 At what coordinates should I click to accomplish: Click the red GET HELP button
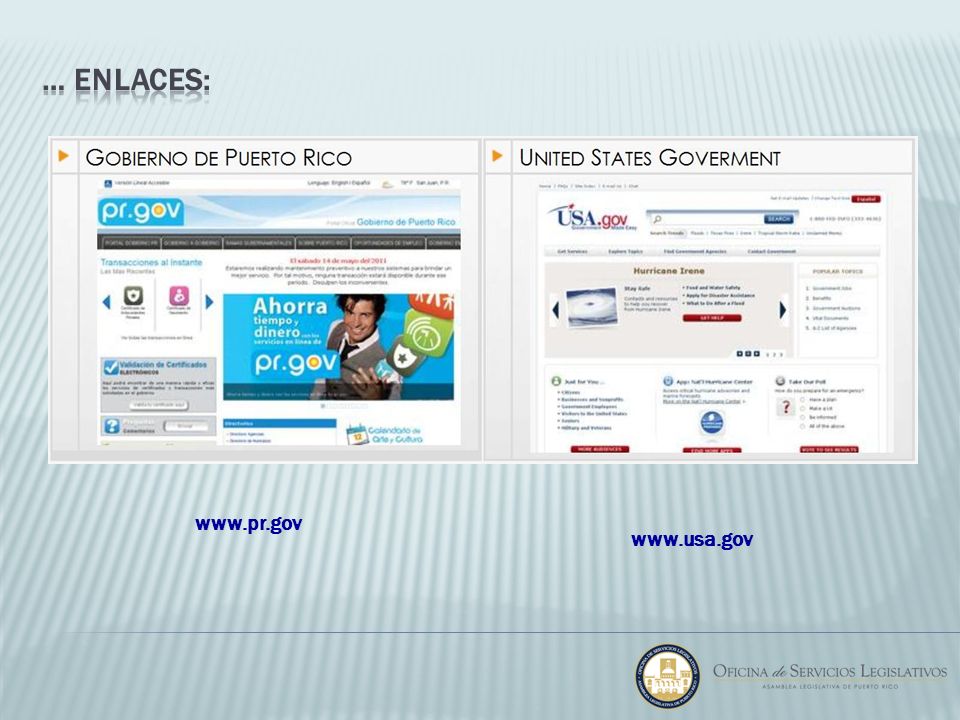712,318
